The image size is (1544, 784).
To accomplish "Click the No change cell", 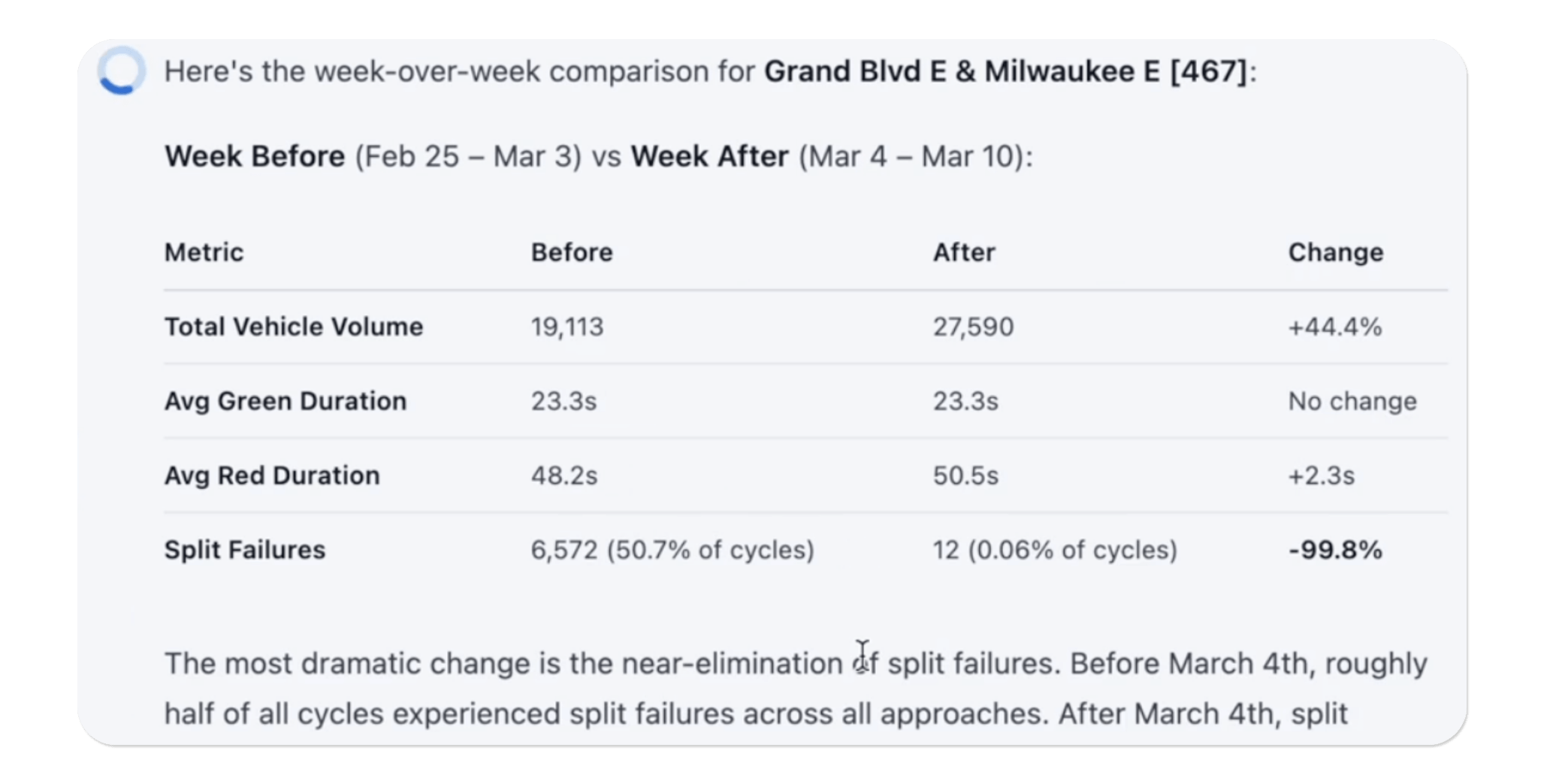I will (1352, 401).
